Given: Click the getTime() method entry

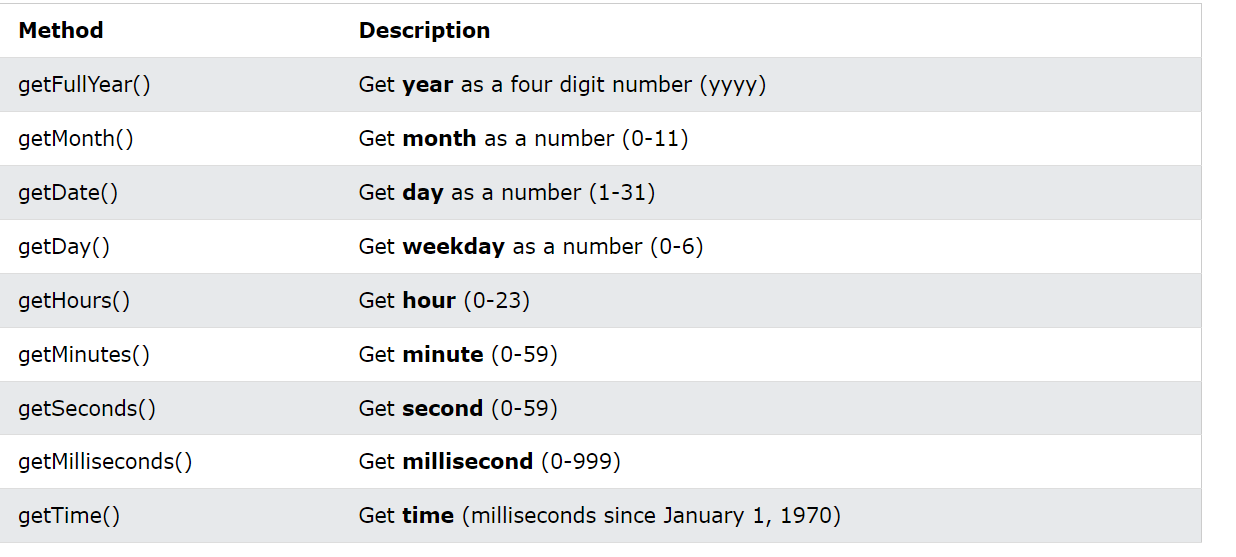Looking at the screenshot, I should (x=69, y=516).
